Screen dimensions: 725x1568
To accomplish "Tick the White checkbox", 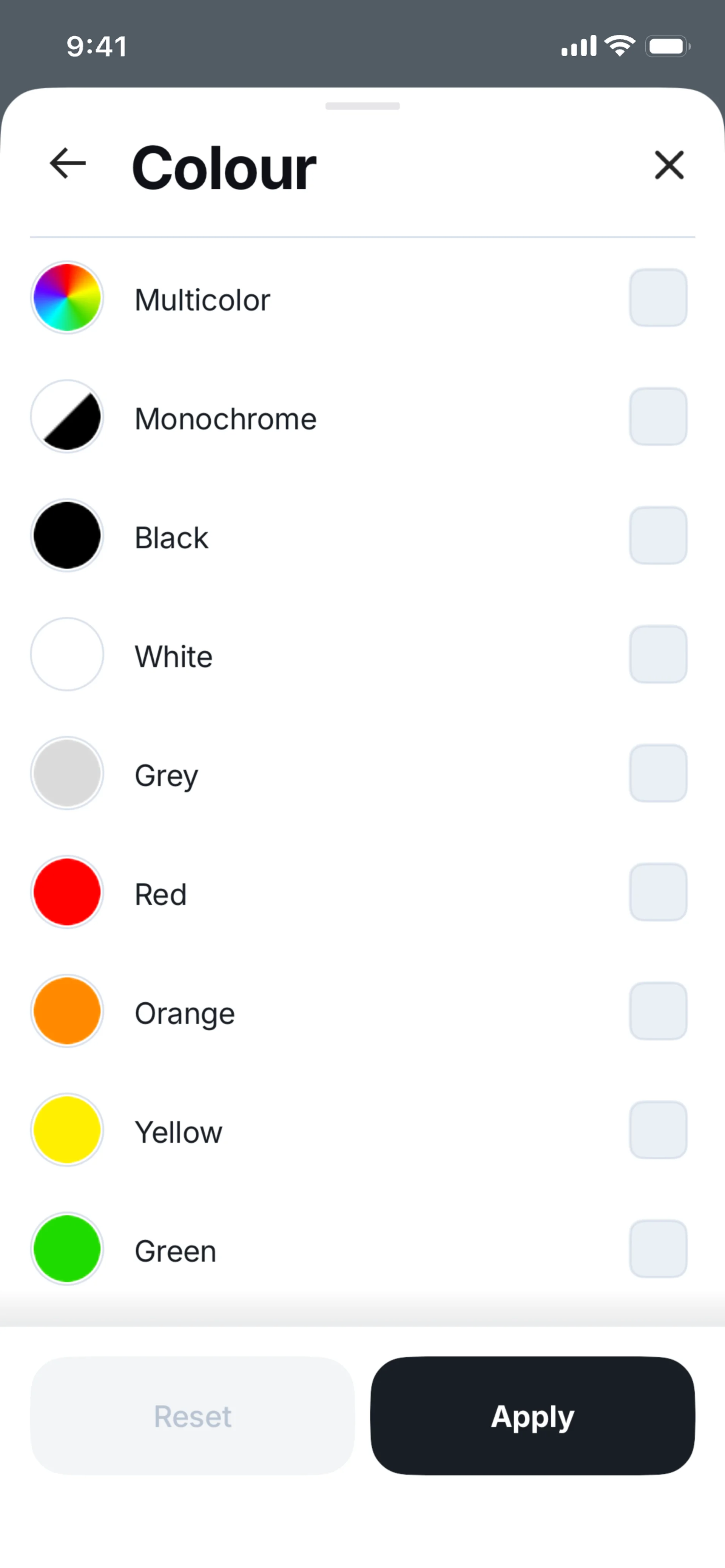I will coord(658,655).
